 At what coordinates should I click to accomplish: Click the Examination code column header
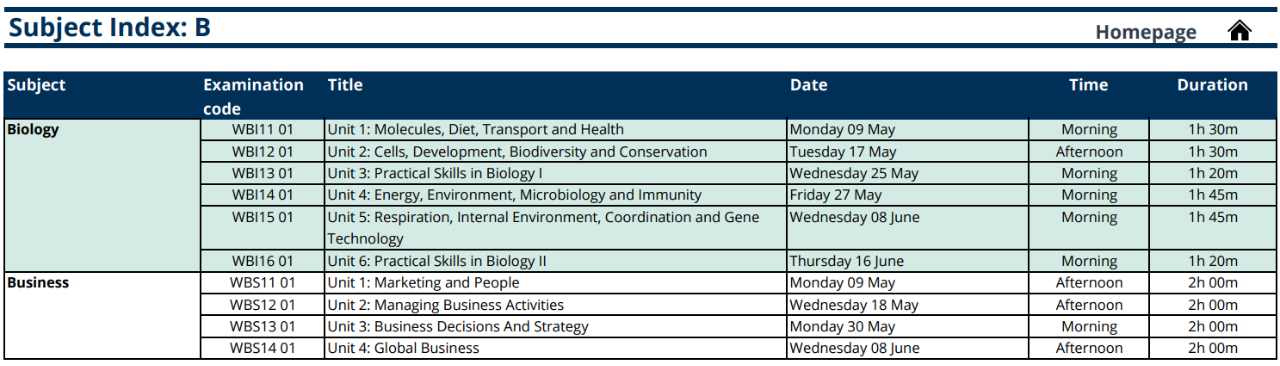point(253,97)
